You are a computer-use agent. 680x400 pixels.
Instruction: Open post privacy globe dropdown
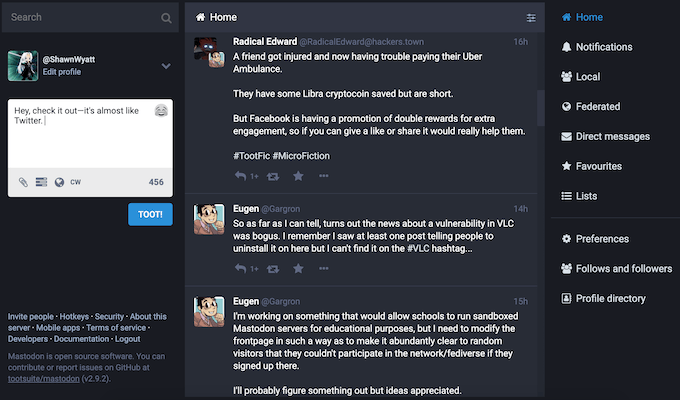pos(59,182)
